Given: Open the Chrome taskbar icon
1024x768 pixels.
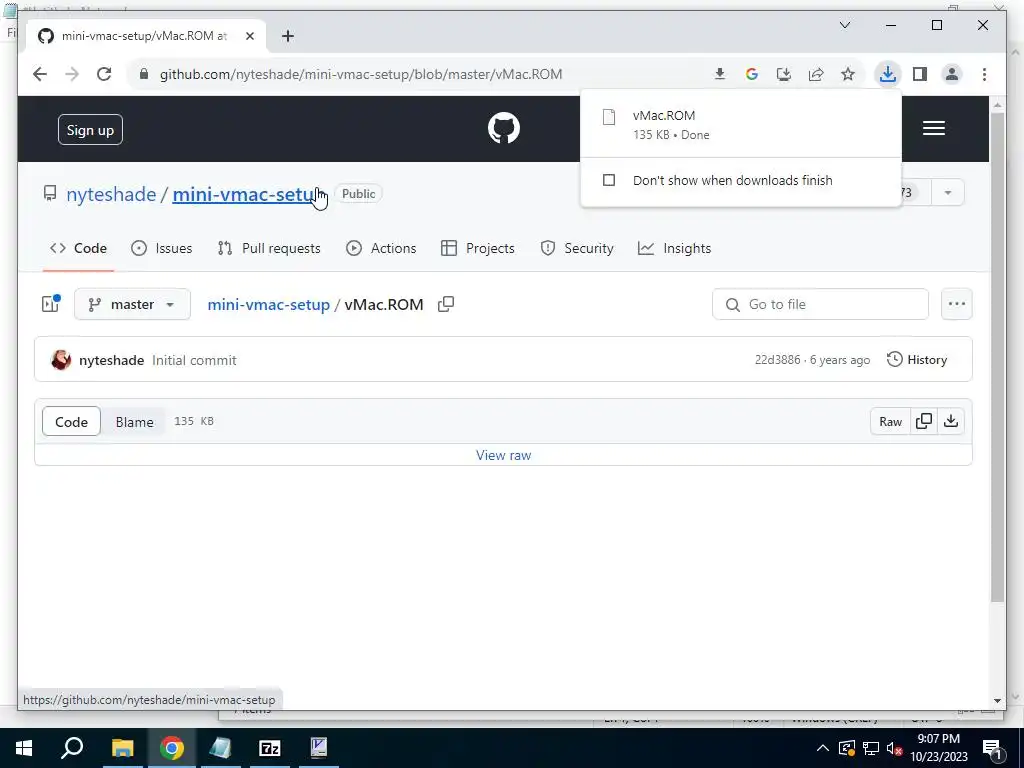Looking at the screenshot, I should [172, 748].
